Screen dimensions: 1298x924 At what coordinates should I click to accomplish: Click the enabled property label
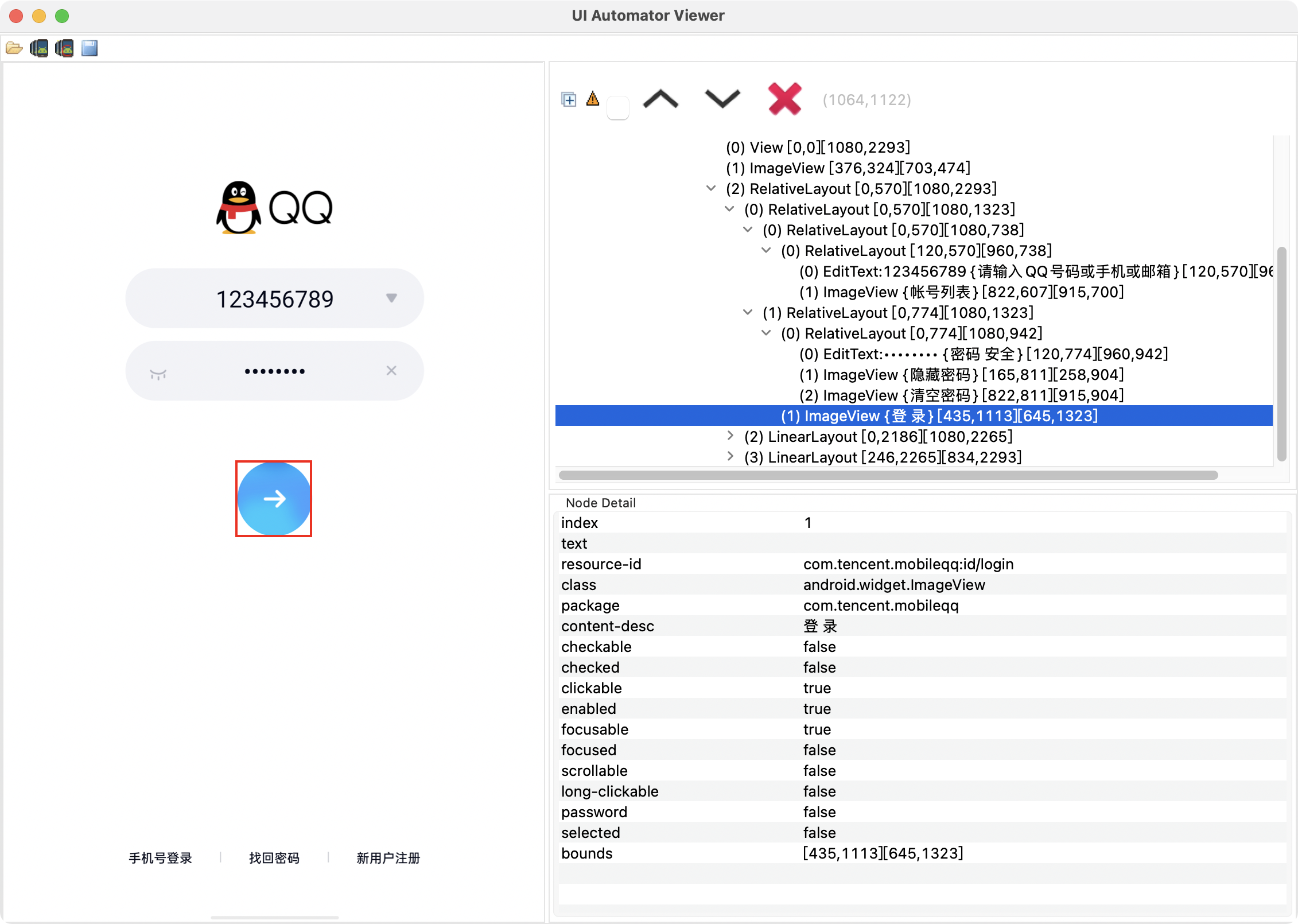(589, 709)
